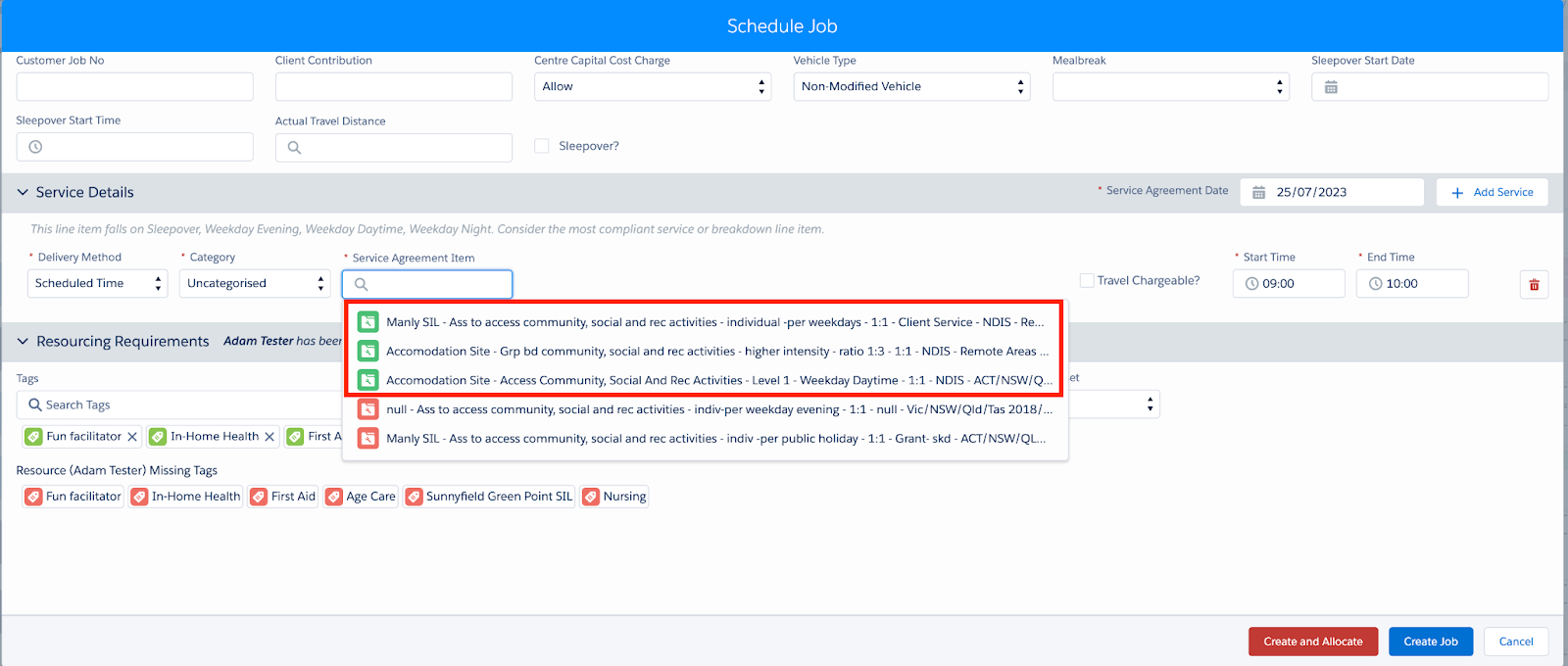1568x666 pixels.
Task: Click the clock icon in End Time field
Action: click(1375, 284)
